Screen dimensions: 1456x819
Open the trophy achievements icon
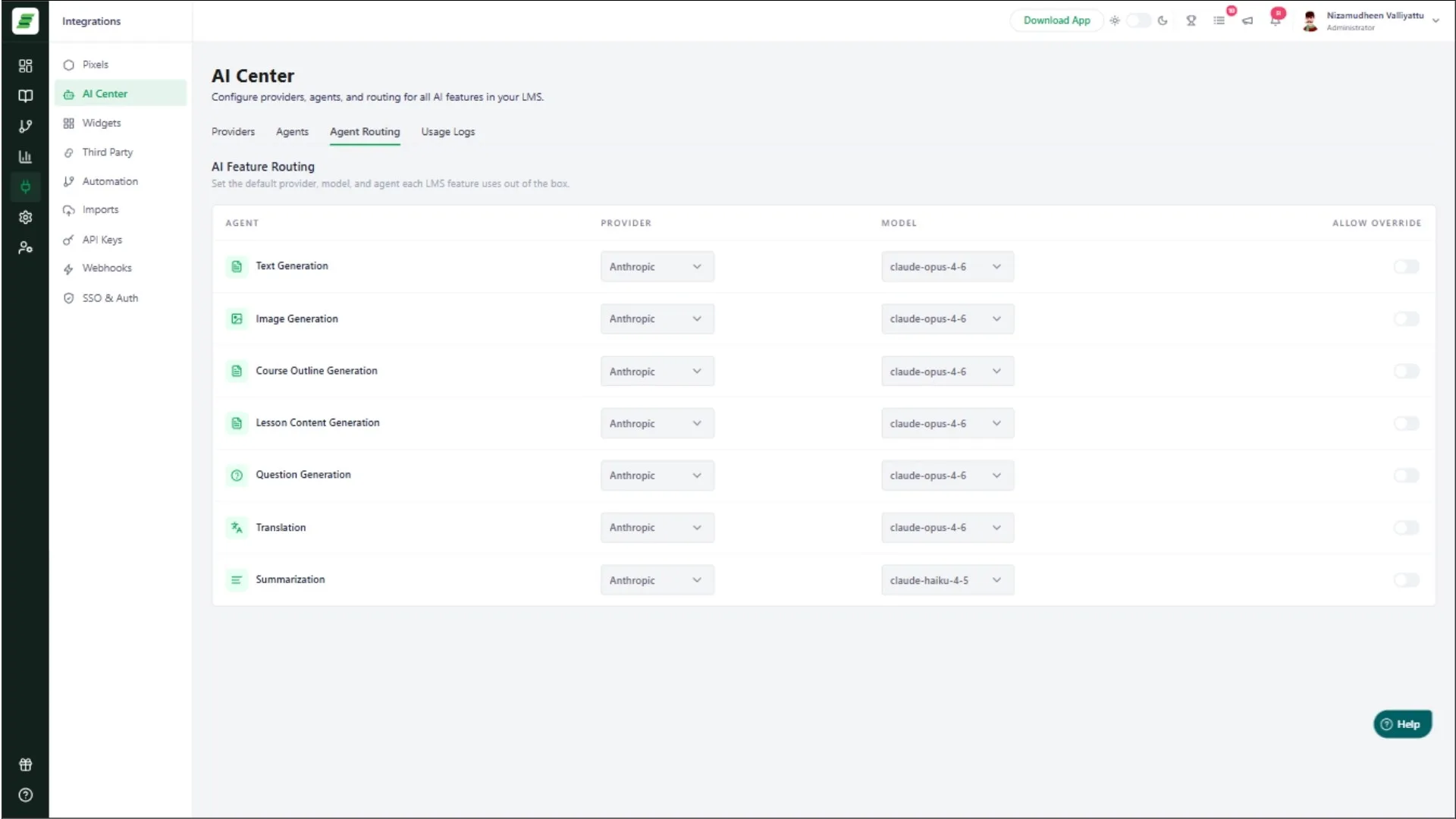(1191, 20)
